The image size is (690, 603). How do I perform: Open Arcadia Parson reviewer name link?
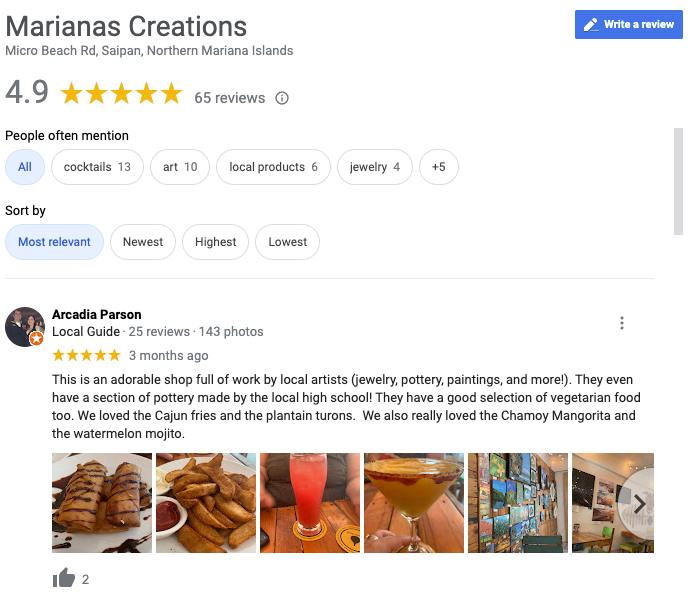coord(97,314)
